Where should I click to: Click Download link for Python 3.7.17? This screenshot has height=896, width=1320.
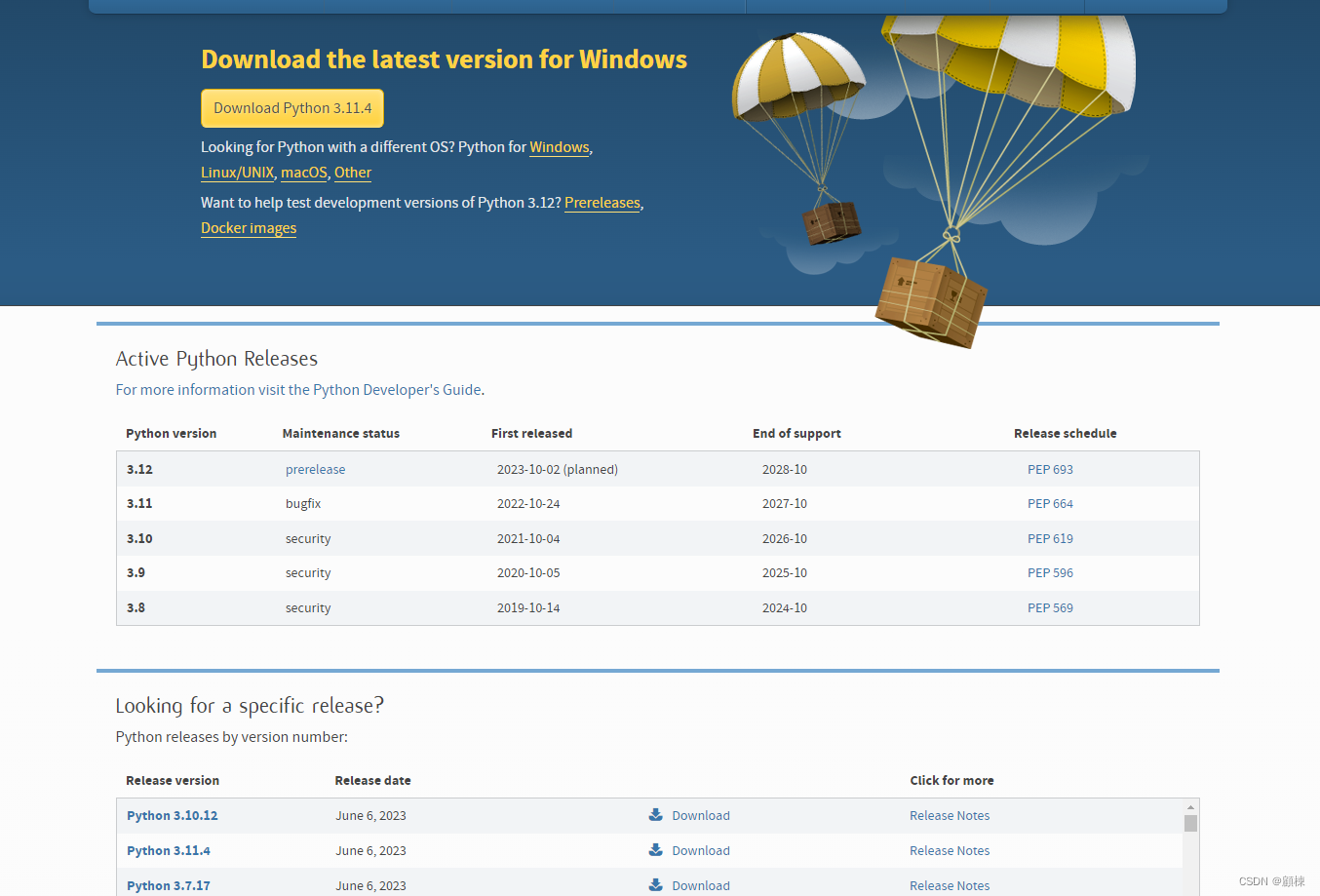click(x=701, y=885)
